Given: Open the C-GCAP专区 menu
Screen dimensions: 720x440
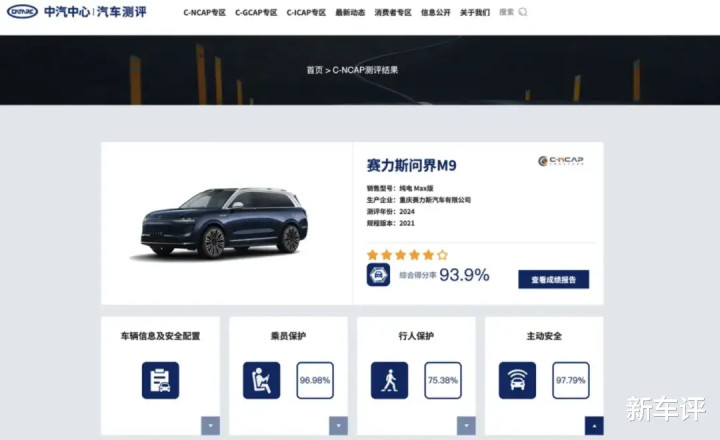Looking at the screenshot, I should pos(256,12).
